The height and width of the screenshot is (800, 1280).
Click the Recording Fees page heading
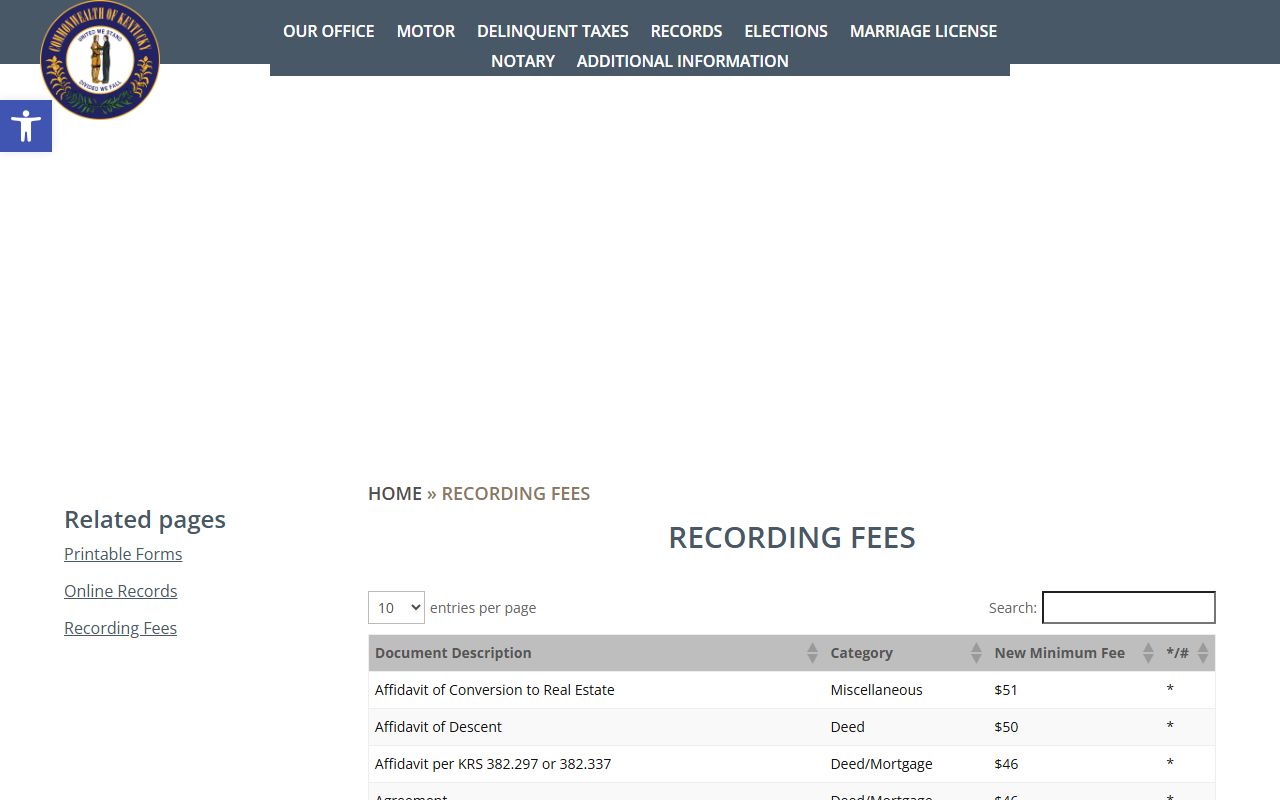point(792,537)
